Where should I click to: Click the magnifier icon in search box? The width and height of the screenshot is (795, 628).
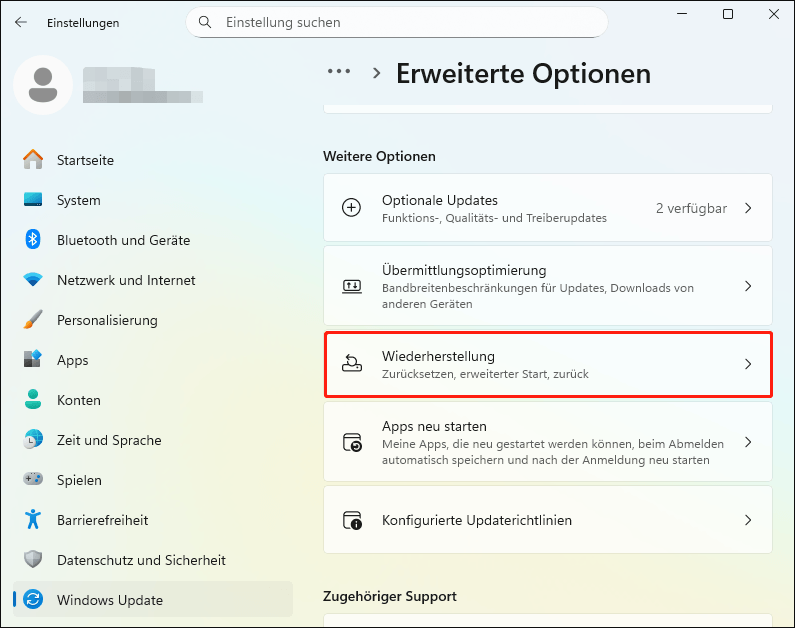(x=205, y=22)
